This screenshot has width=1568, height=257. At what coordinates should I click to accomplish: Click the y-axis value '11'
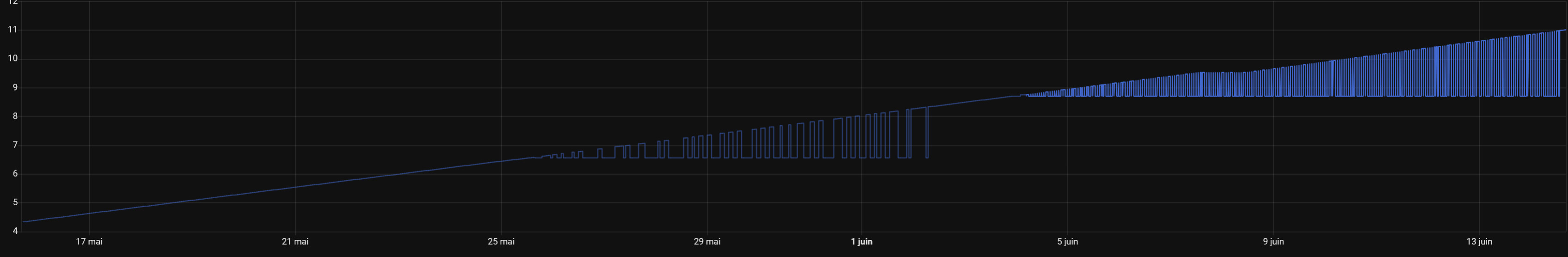tap(13, 30)
